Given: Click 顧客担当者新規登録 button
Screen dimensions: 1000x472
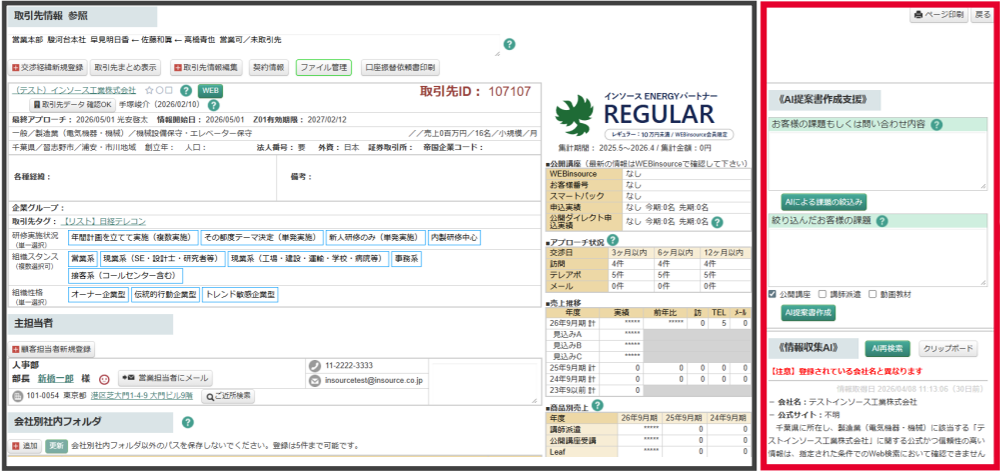Looking at the screenshot, I should click(x=52, y=350).
